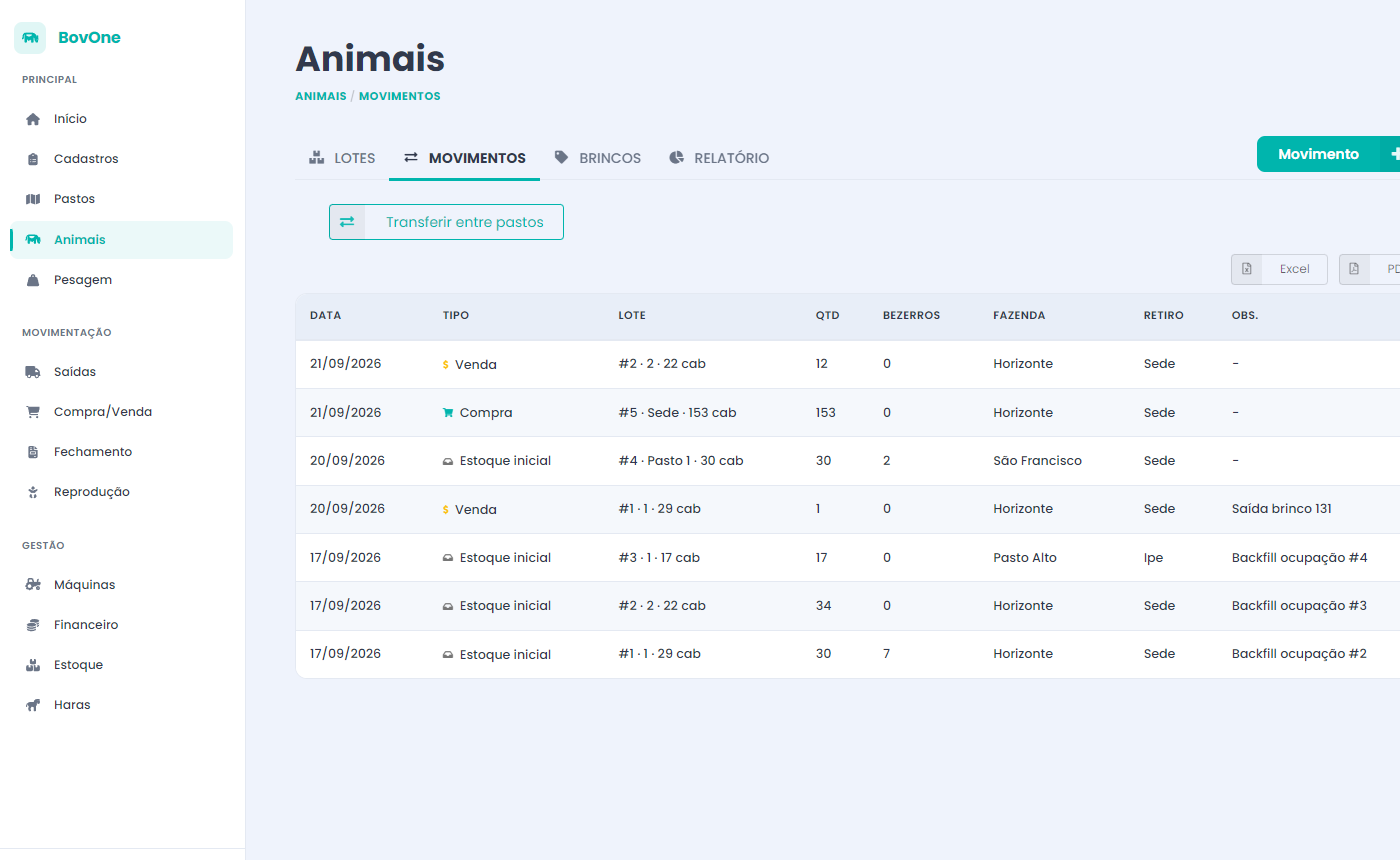Screen dimensions: 1400x860
Task: Open the Brincos tab
Action: [597, 158]
